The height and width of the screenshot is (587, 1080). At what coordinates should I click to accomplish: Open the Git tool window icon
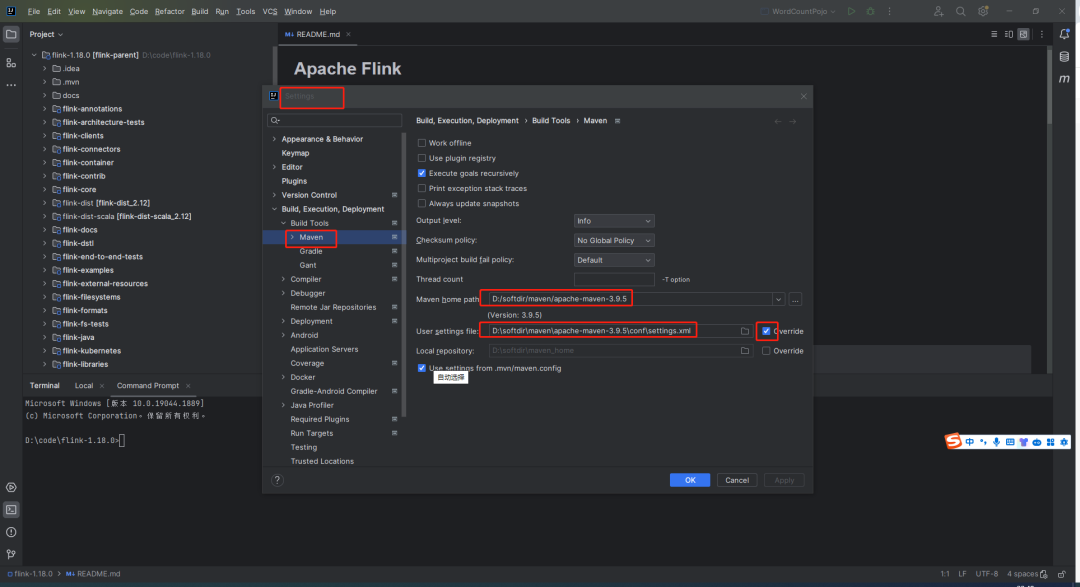[11, 554]
